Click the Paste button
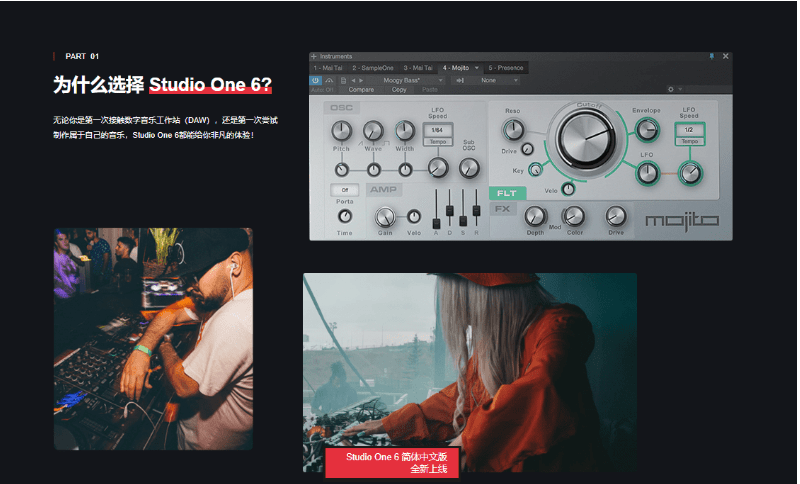The image size is (800, 484). click(x=430, y=90)
